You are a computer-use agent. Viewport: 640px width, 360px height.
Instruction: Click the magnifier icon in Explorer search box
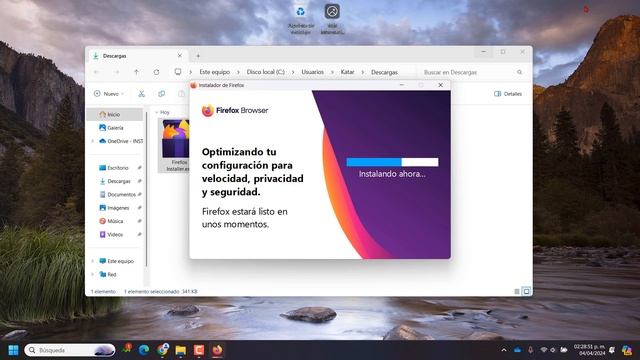click(x=520, y=72)
